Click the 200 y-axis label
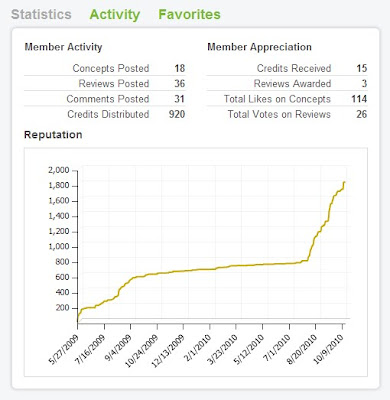 62,308
